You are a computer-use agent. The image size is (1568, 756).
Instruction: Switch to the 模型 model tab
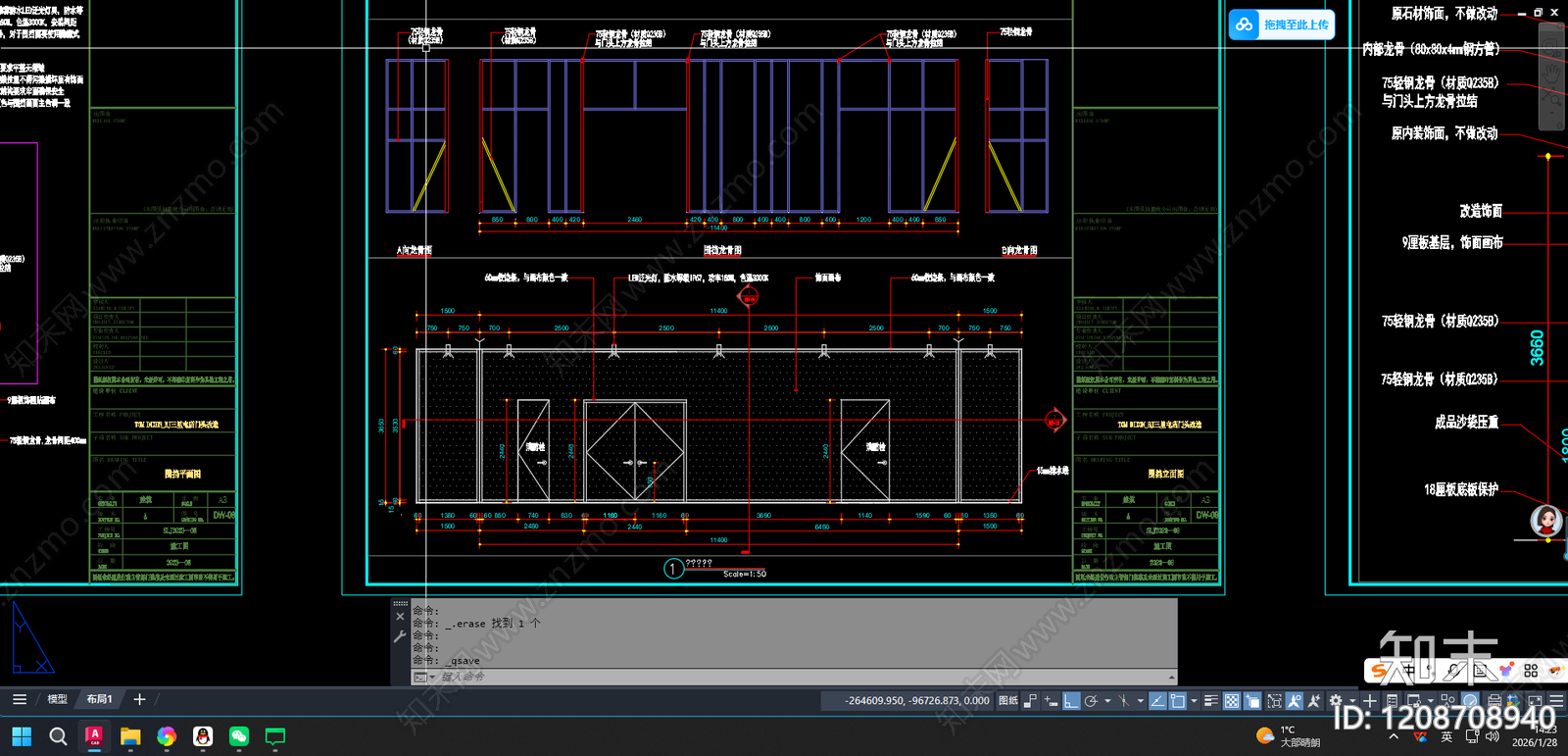pyautogui.click(x=58, y=699)
